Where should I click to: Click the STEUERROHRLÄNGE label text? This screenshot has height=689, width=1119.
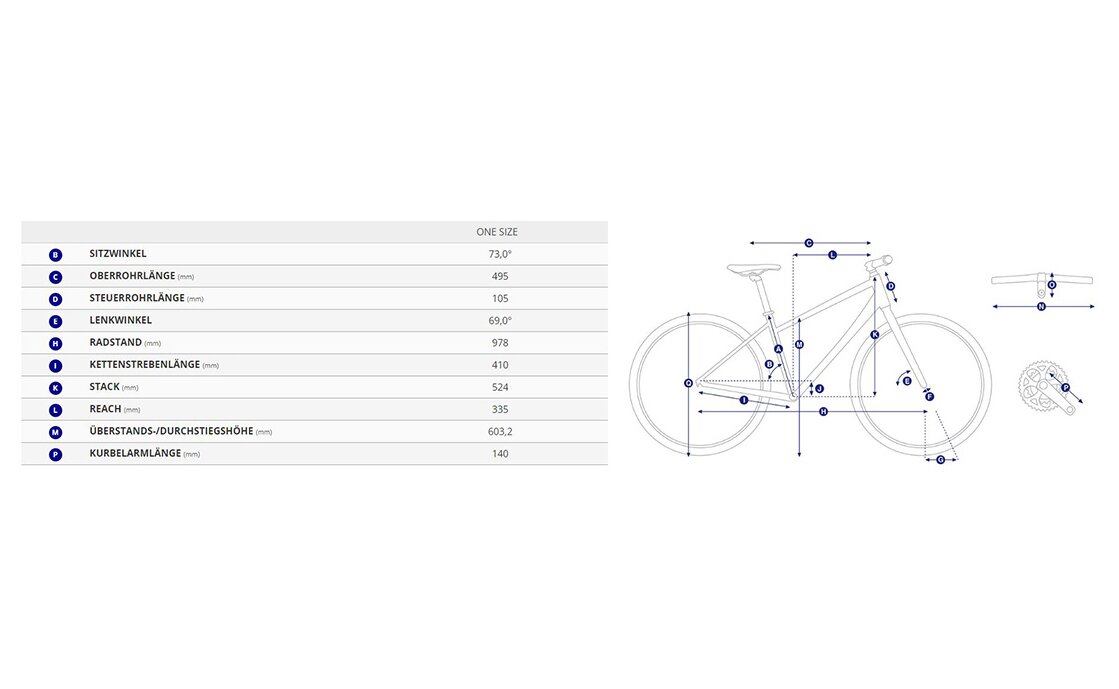click(x=136, y=299)
